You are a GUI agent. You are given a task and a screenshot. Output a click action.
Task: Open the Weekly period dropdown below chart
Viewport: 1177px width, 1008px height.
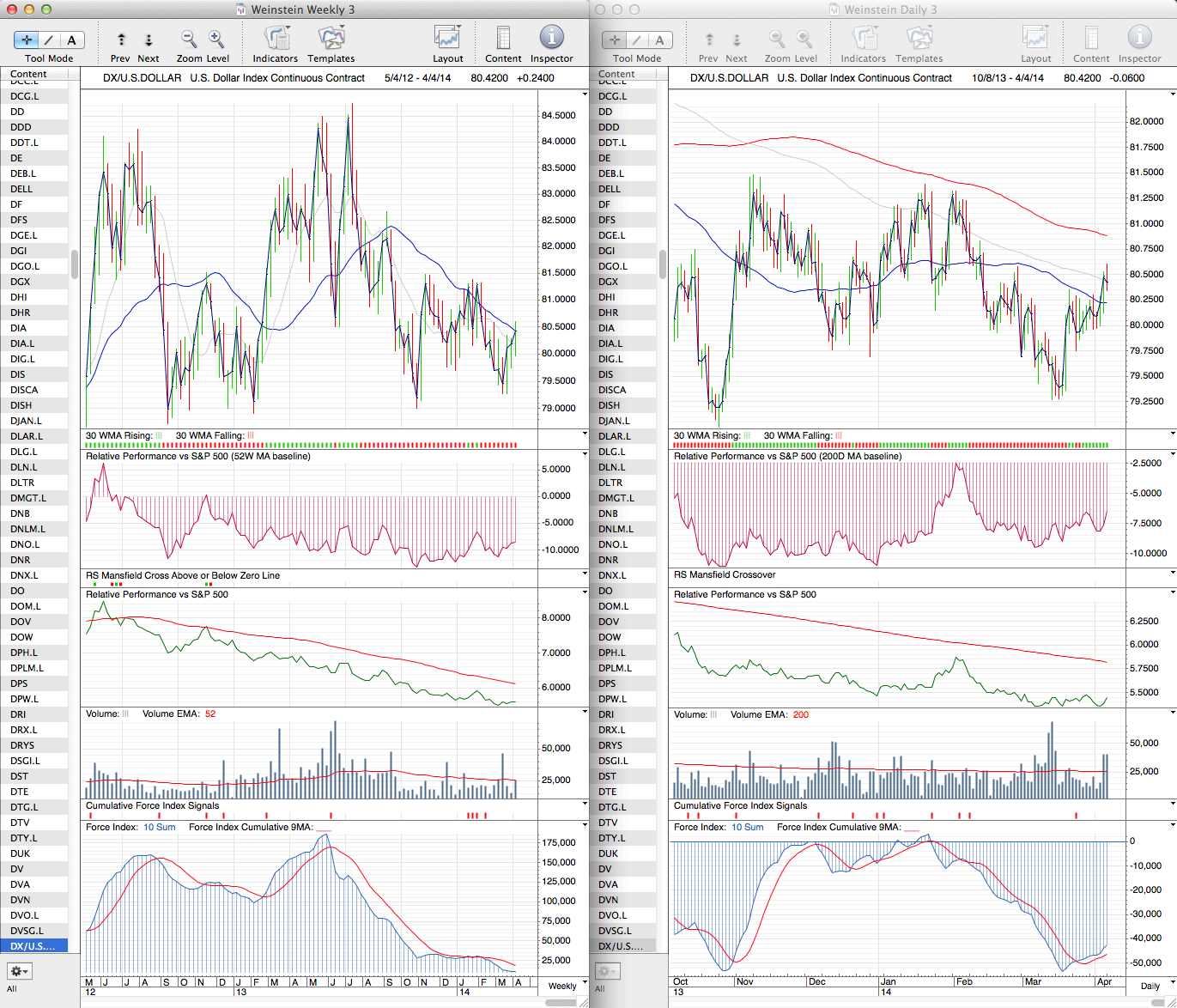[566, 986]
